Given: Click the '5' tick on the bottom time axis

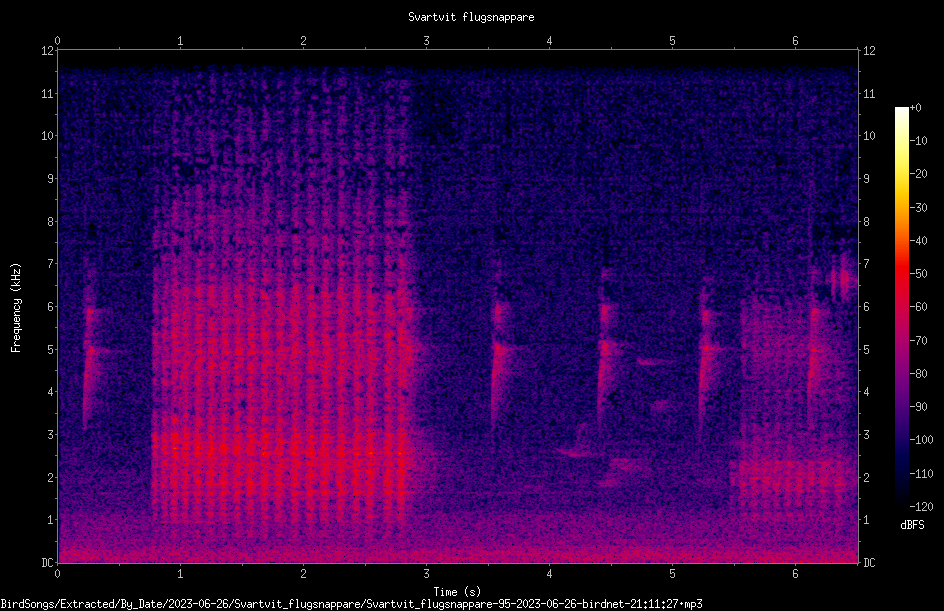Looking at the screenshot, I should pyautogui.click(x=672, y=574).
